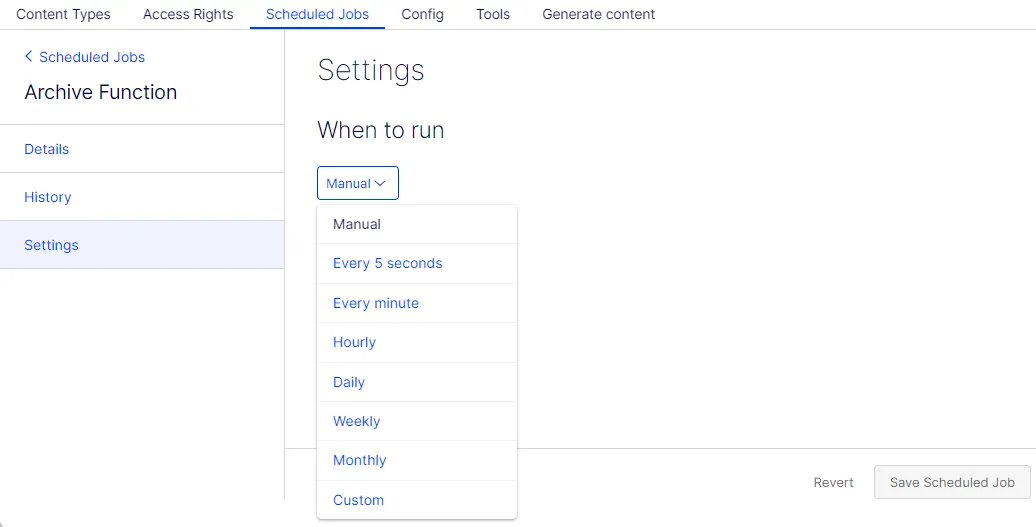This screenshot has height=527, width=1036.
Task: Pick the Every minute schedule option
Action: [417, 303]
